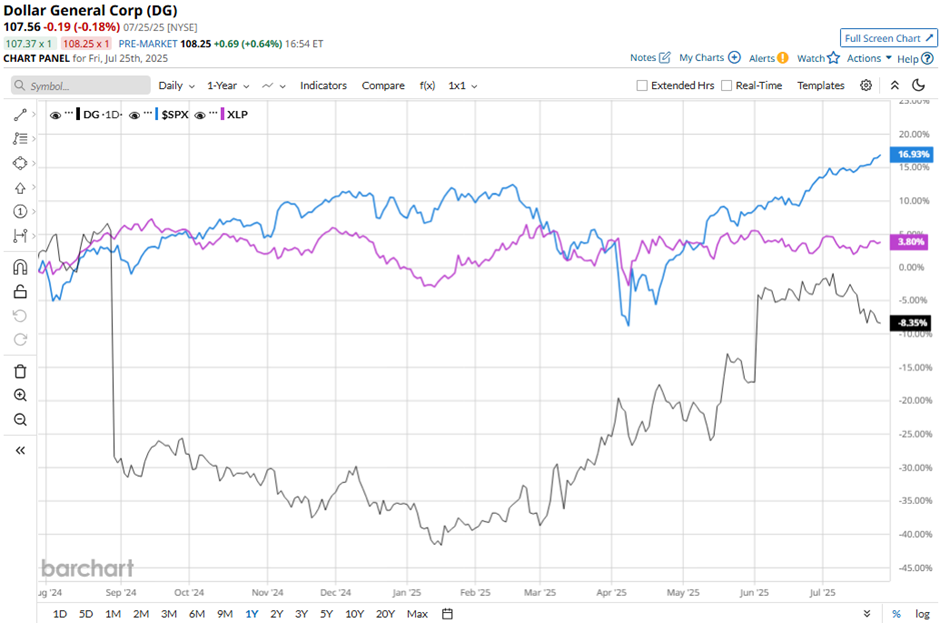Image resolution: width=940 pixels, height=623 pixels.
Task: Click the -8.35% DG price label
Action: pos(911,323)
